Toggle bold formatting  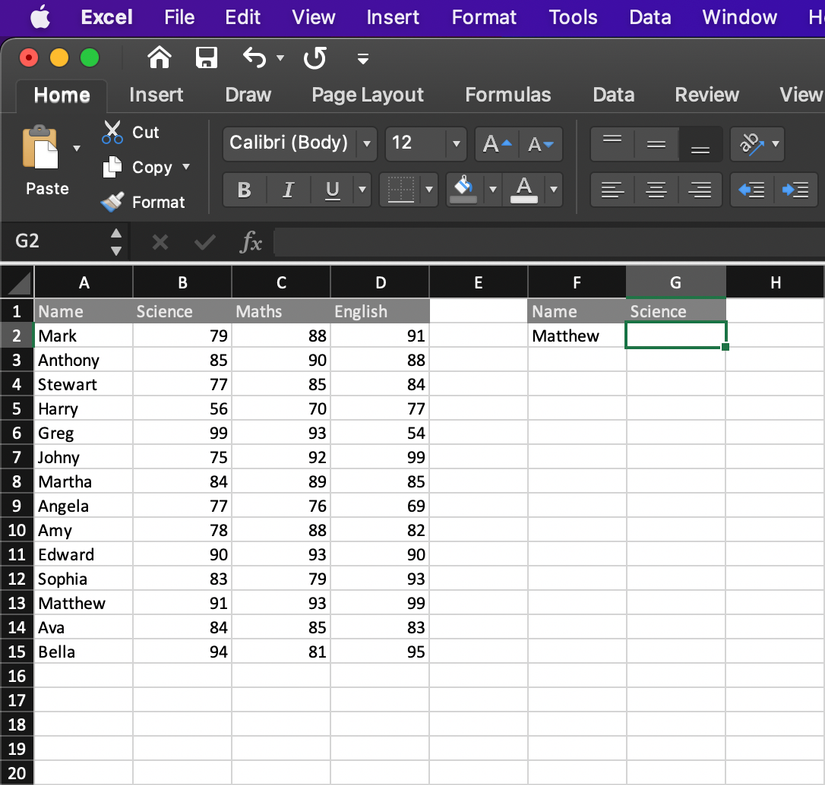click(x=244, y=188)
